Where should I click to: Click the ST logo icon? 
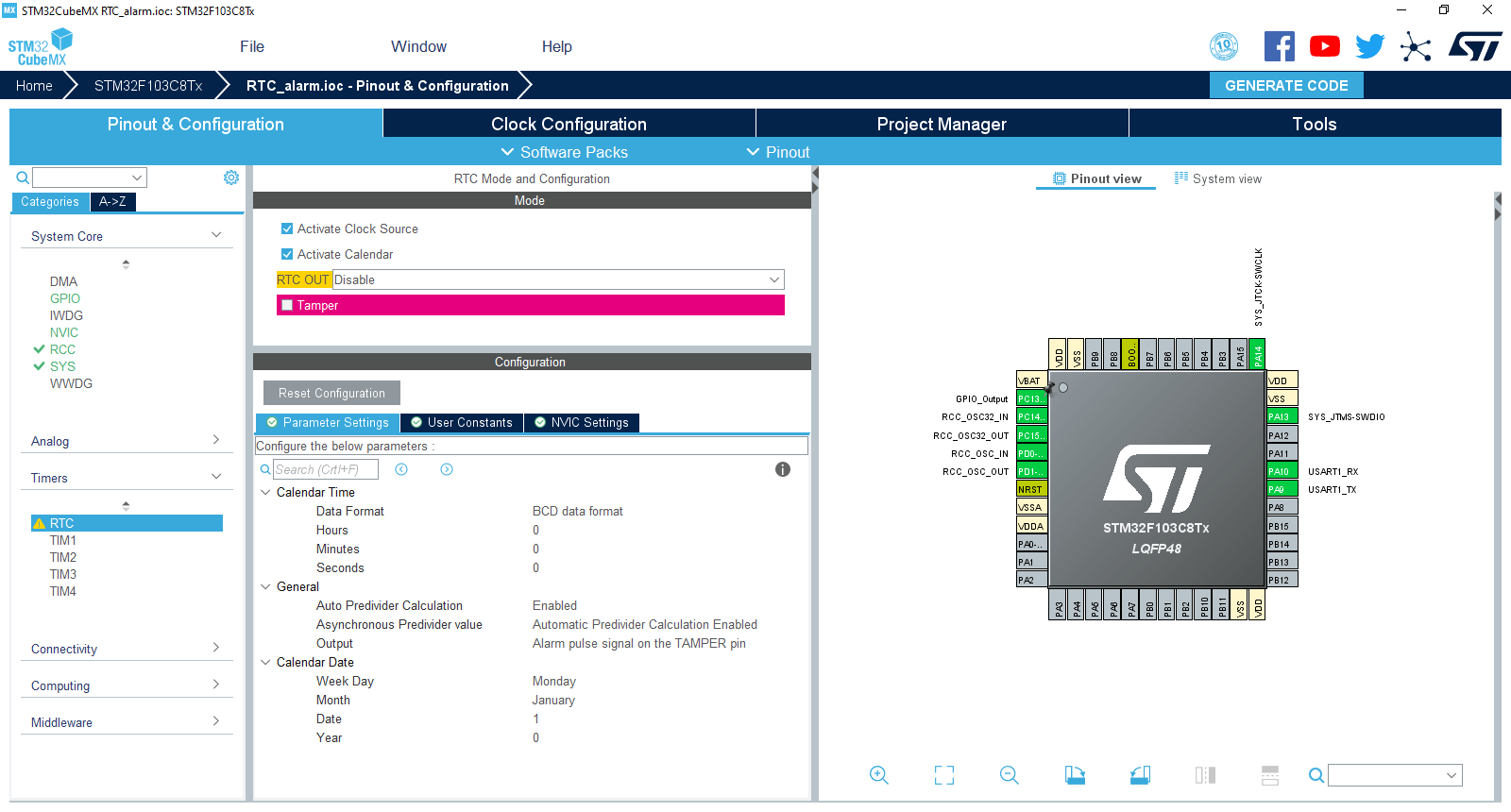(x=1475, y=46)
